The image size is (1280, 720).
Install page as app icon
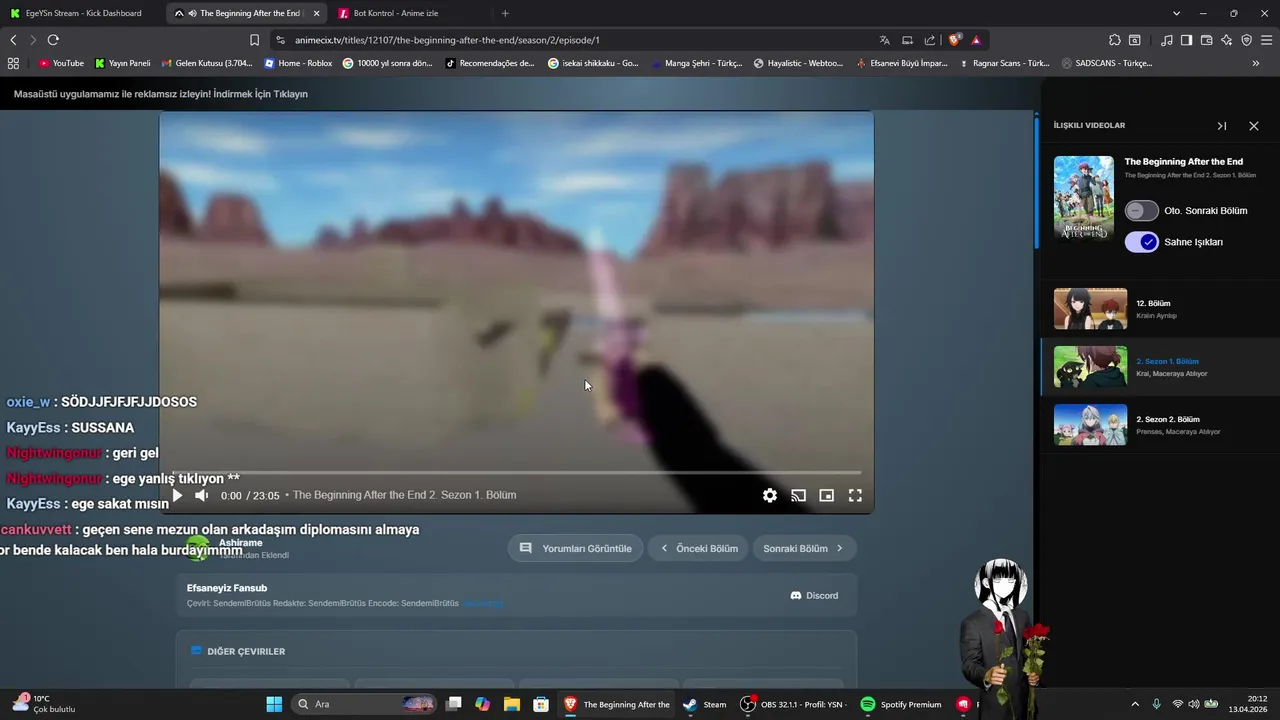(x=907, y=40)
